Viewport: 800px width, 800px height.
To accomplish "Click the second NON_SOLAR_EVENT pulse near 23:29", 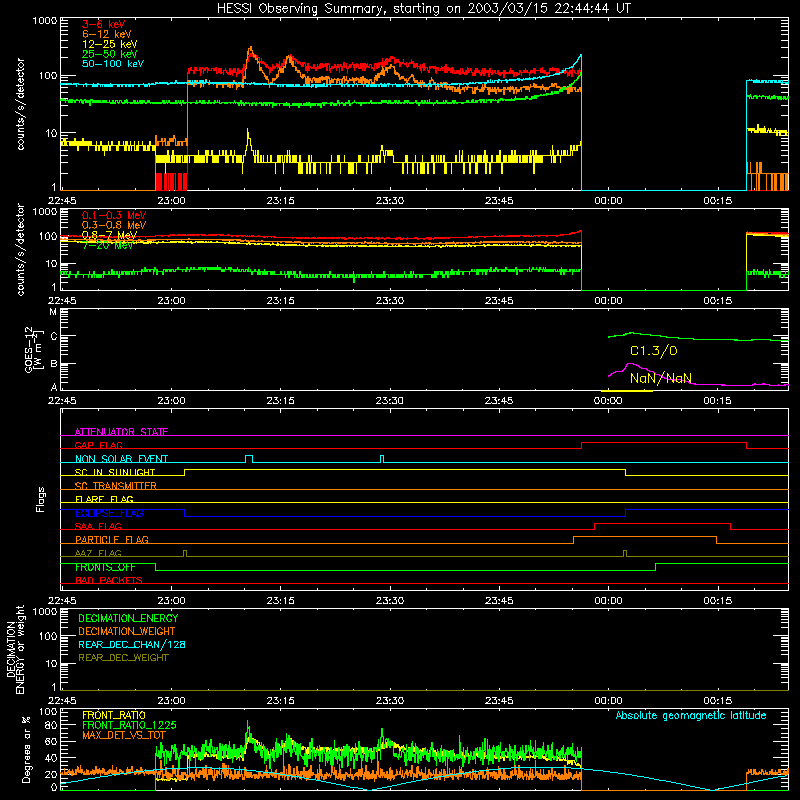I will coord(382,458).
